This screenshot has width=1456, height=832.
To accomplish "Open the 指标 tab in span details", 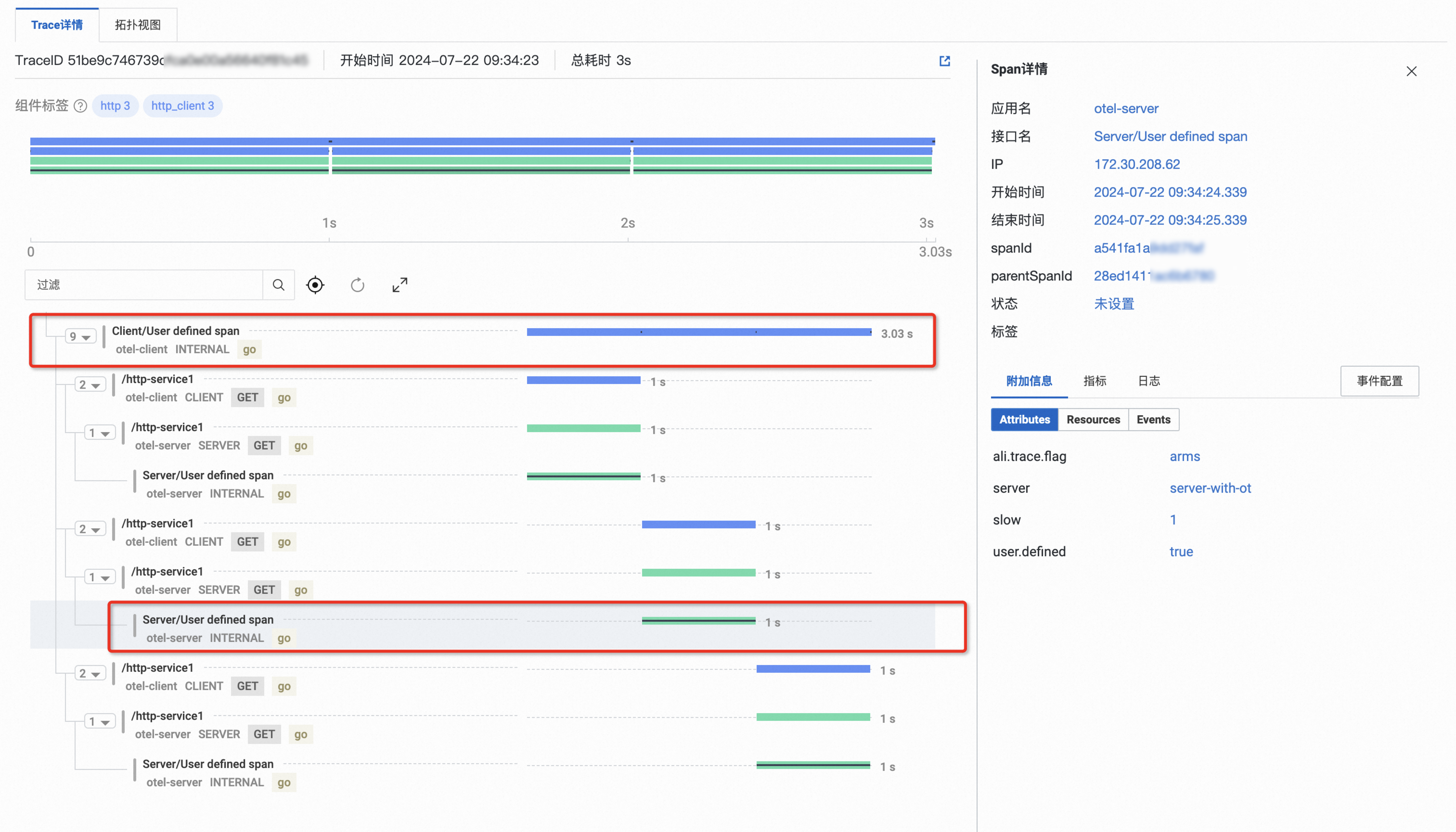I will [x=1094, y=381].
